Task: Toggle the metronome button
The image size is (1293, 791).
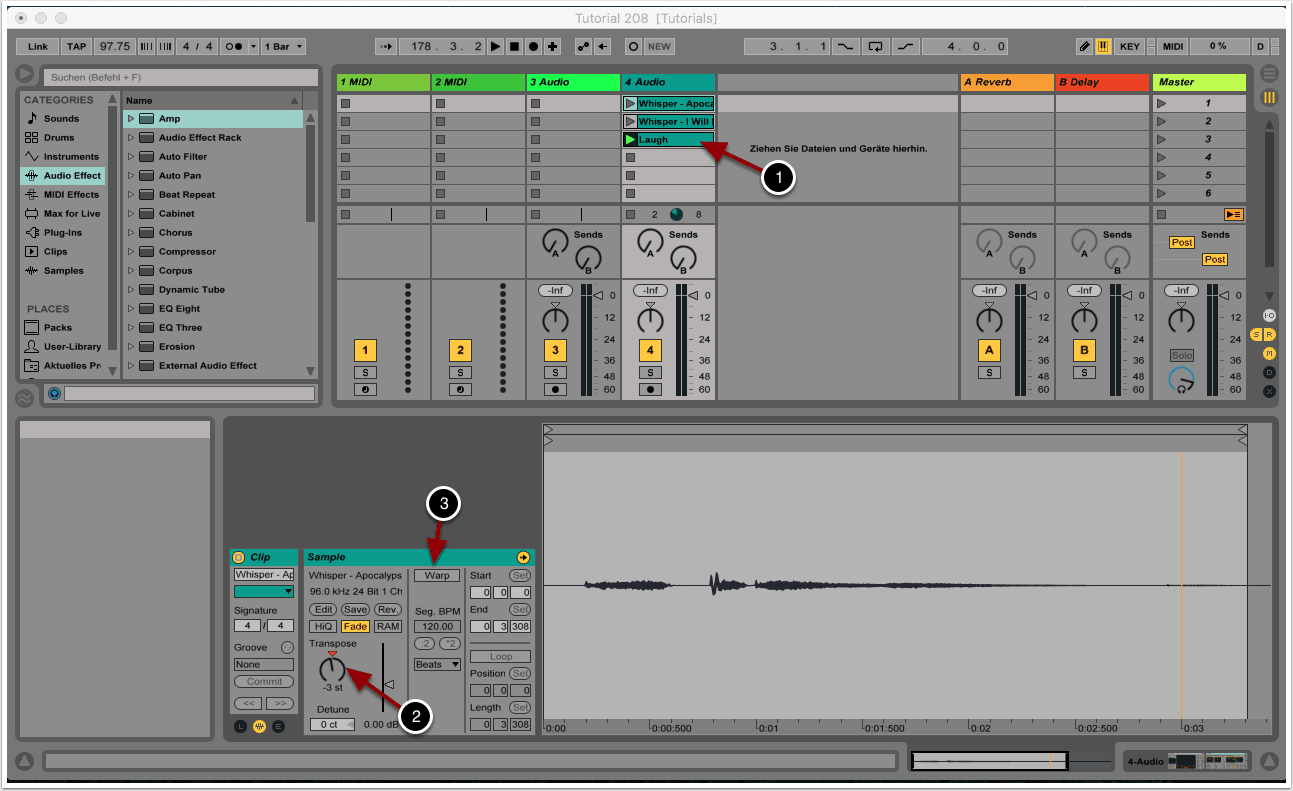Action: click(237, 46)
